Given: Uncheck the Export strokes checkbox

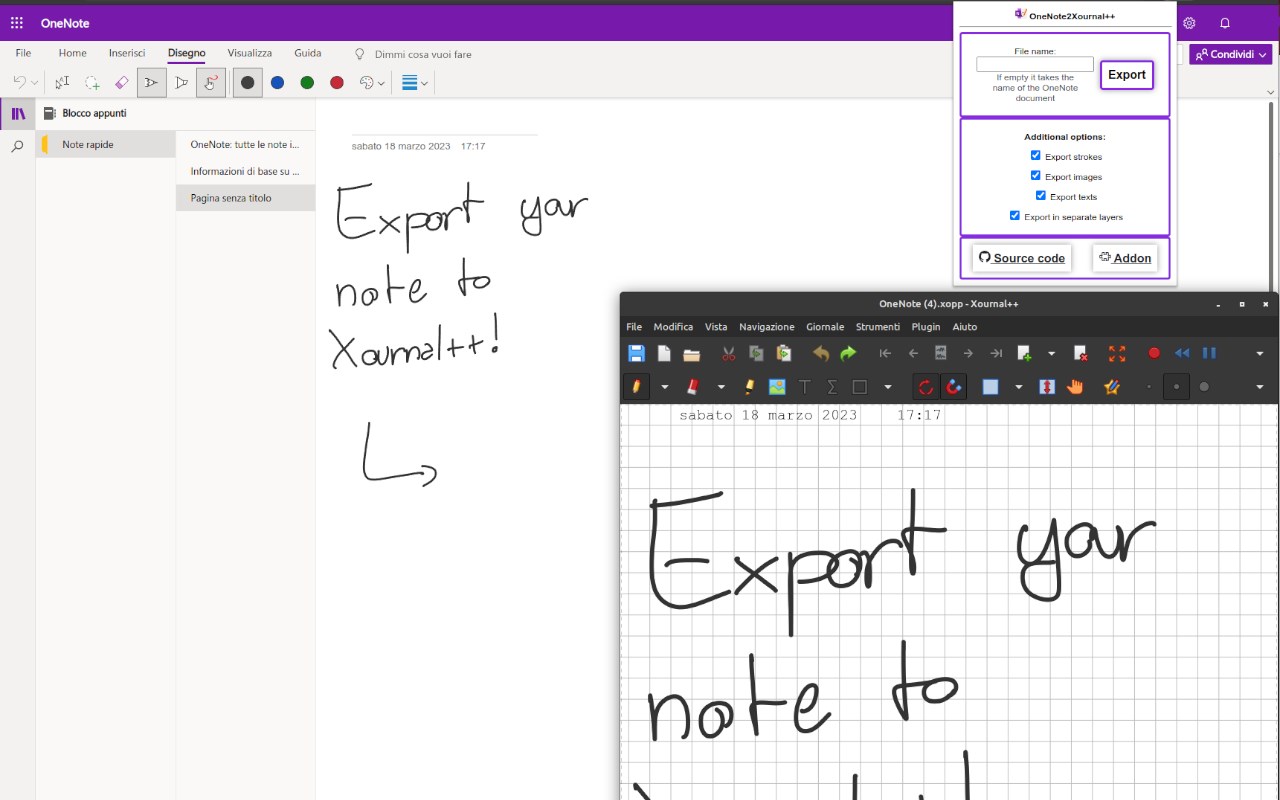Looking at the screenshot, I should 1036,155.
